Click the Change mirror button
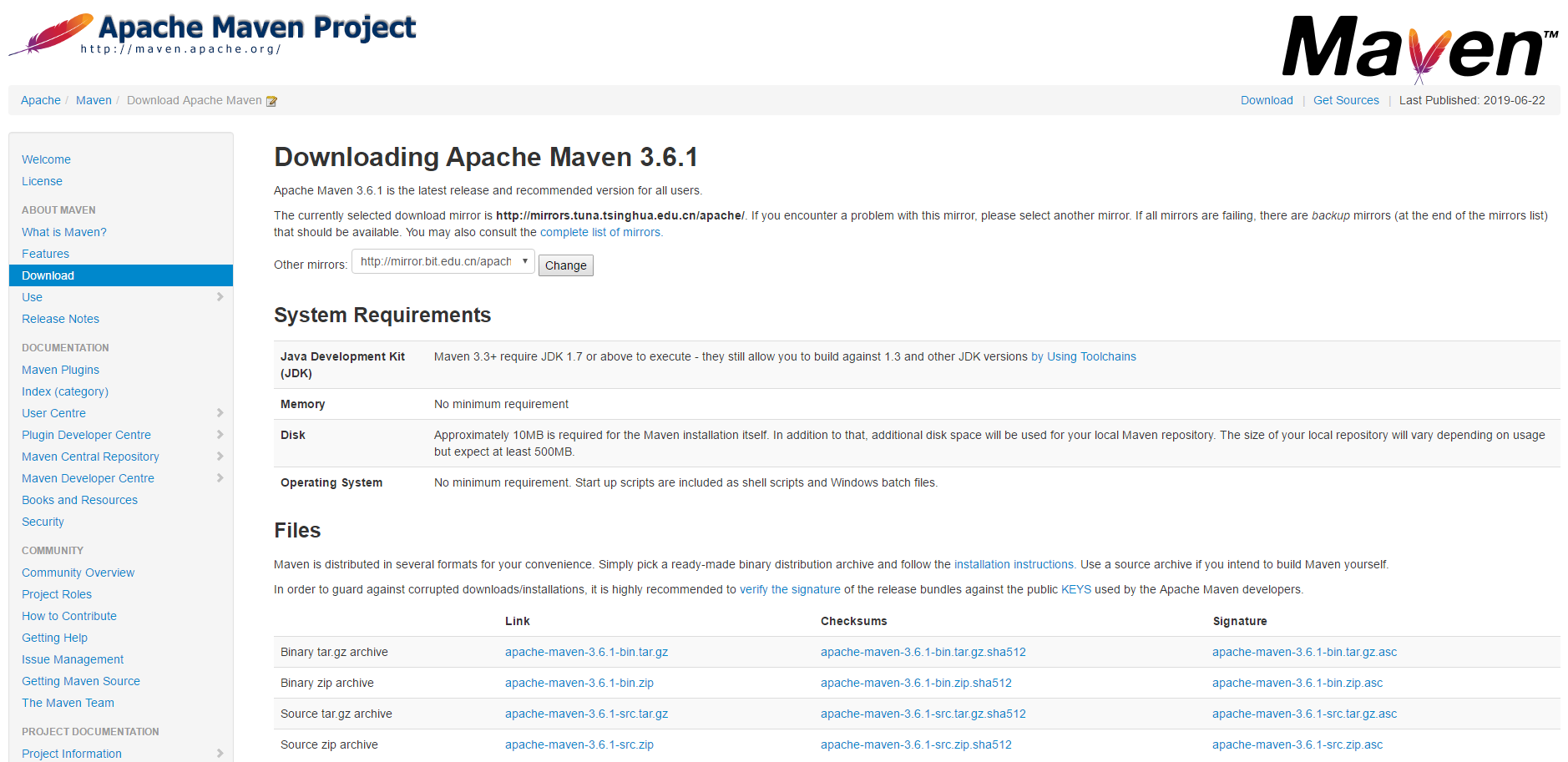Viewport: 1568px width, 762px height. coord(566,265)
